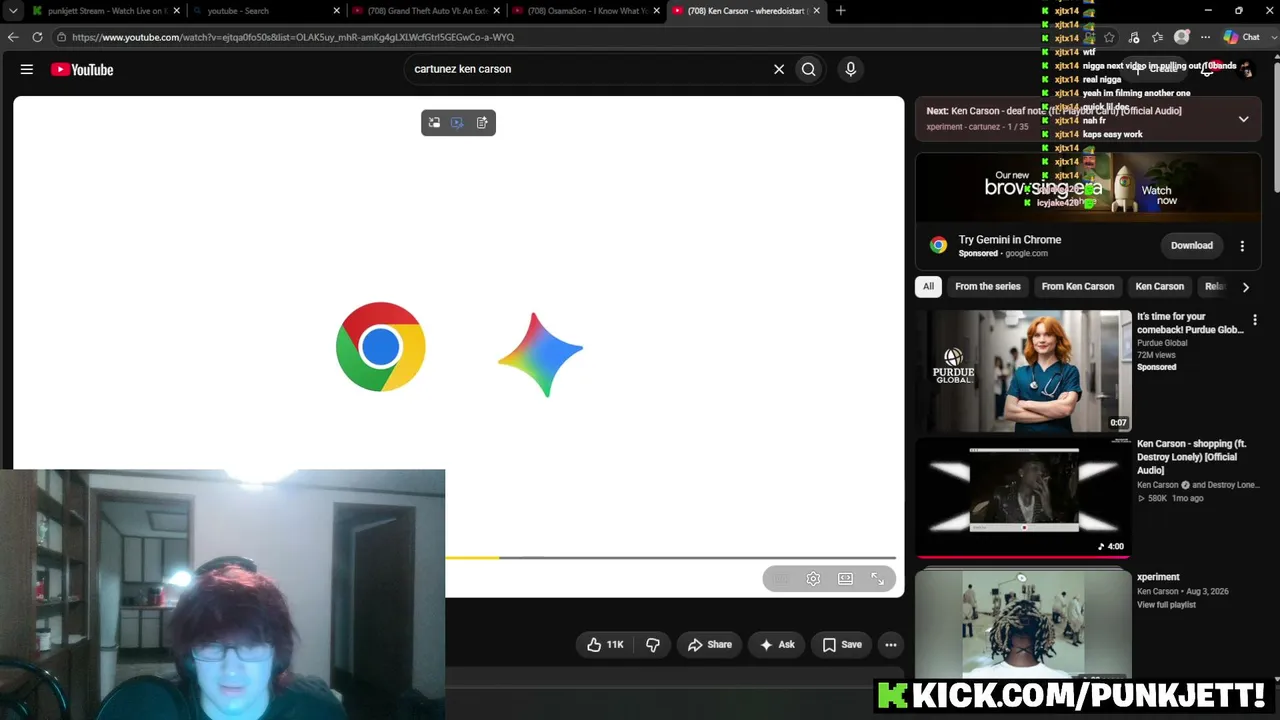The height and width of the screenshot is (720, 1280).
Task: Click the View full playlist link
Action: 1166,605
